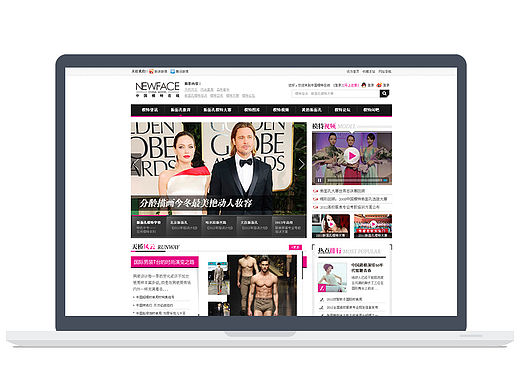Click the NEWFACE site logo
The height and width of the screenshot is (390, 520).
point(157,89)
